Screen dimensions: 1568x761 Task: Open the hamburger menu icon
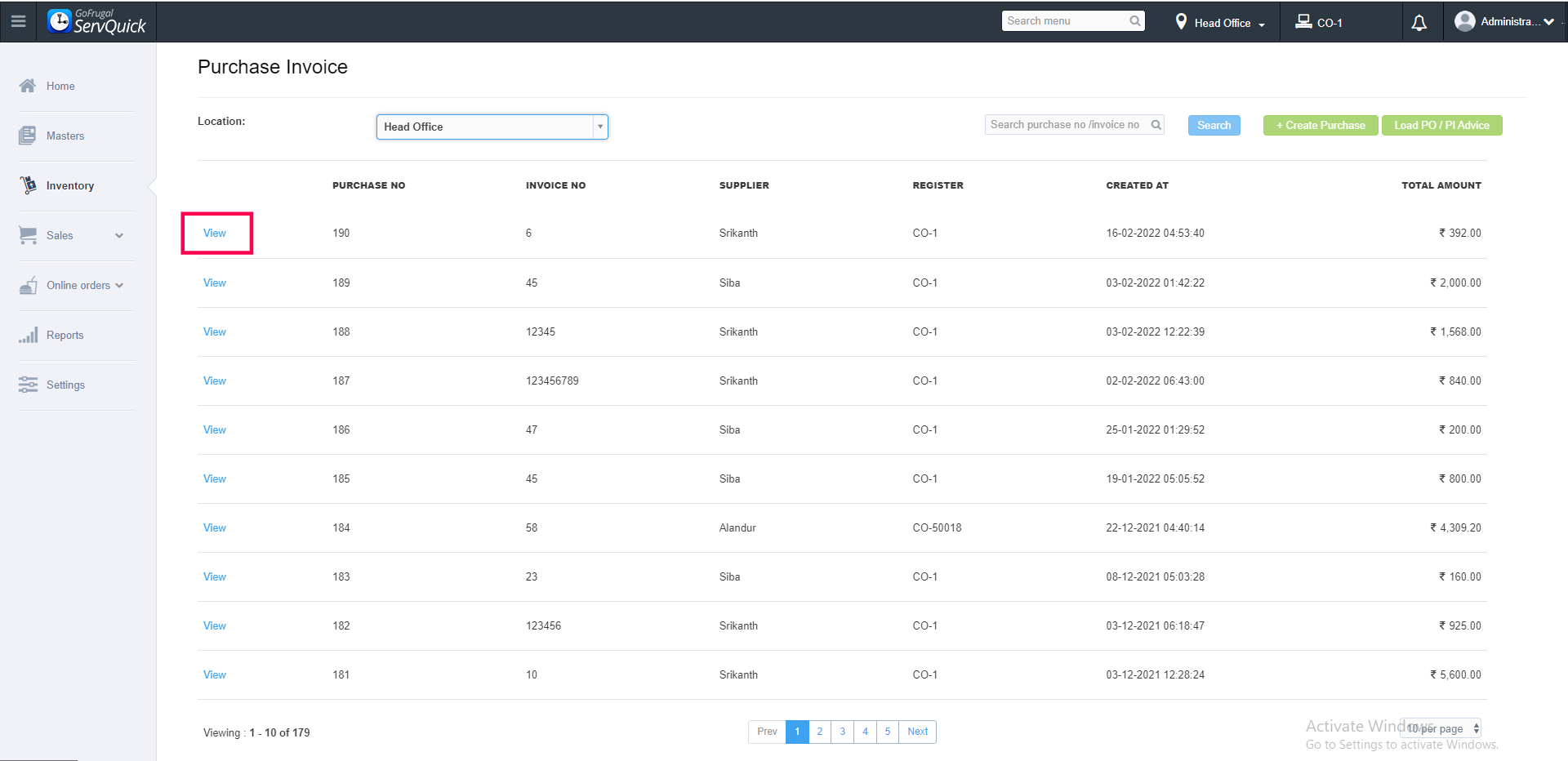coord(18,21)
